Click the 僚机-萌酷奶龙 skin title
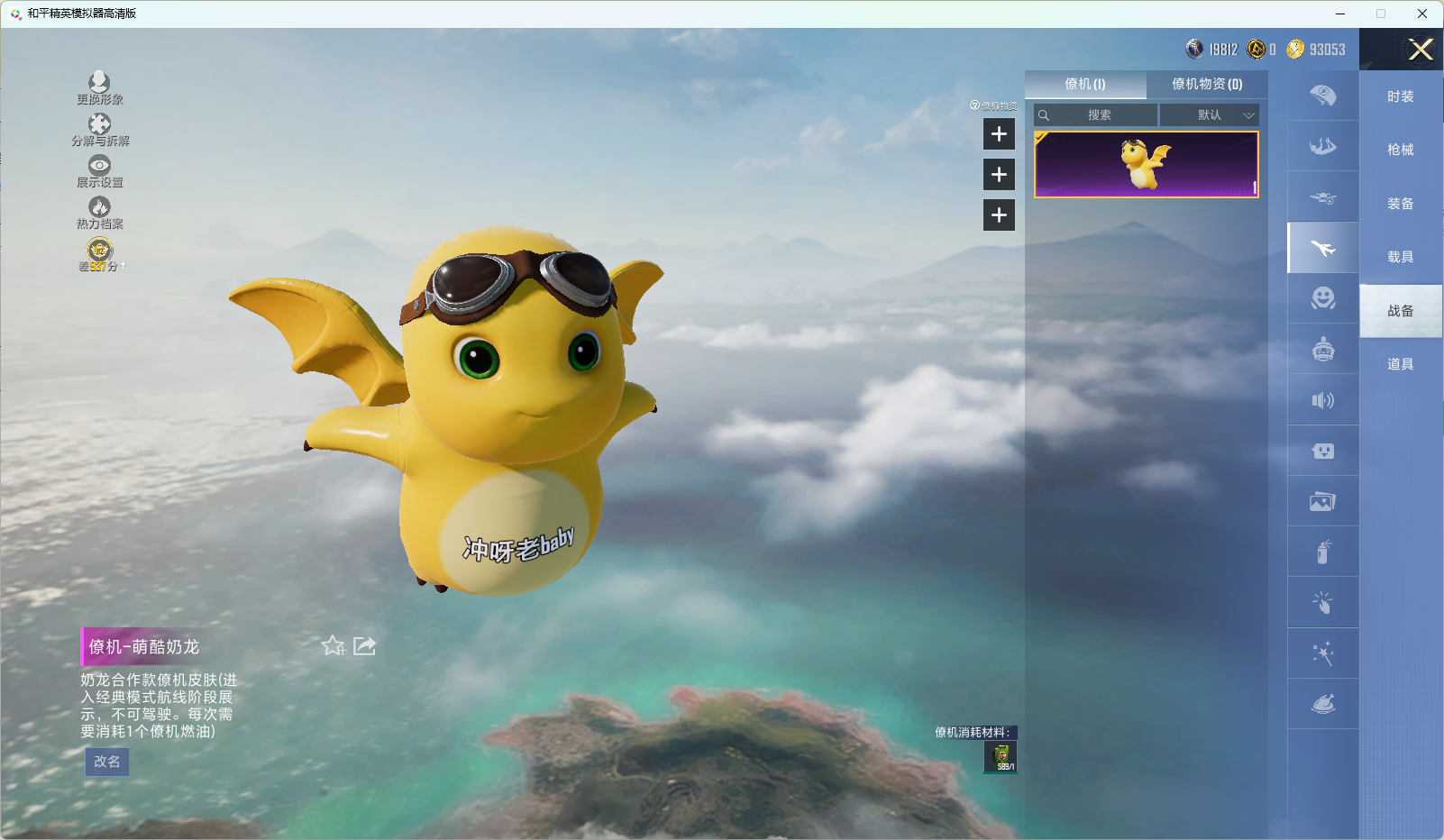1444x840 pixels. pos(144,646)
